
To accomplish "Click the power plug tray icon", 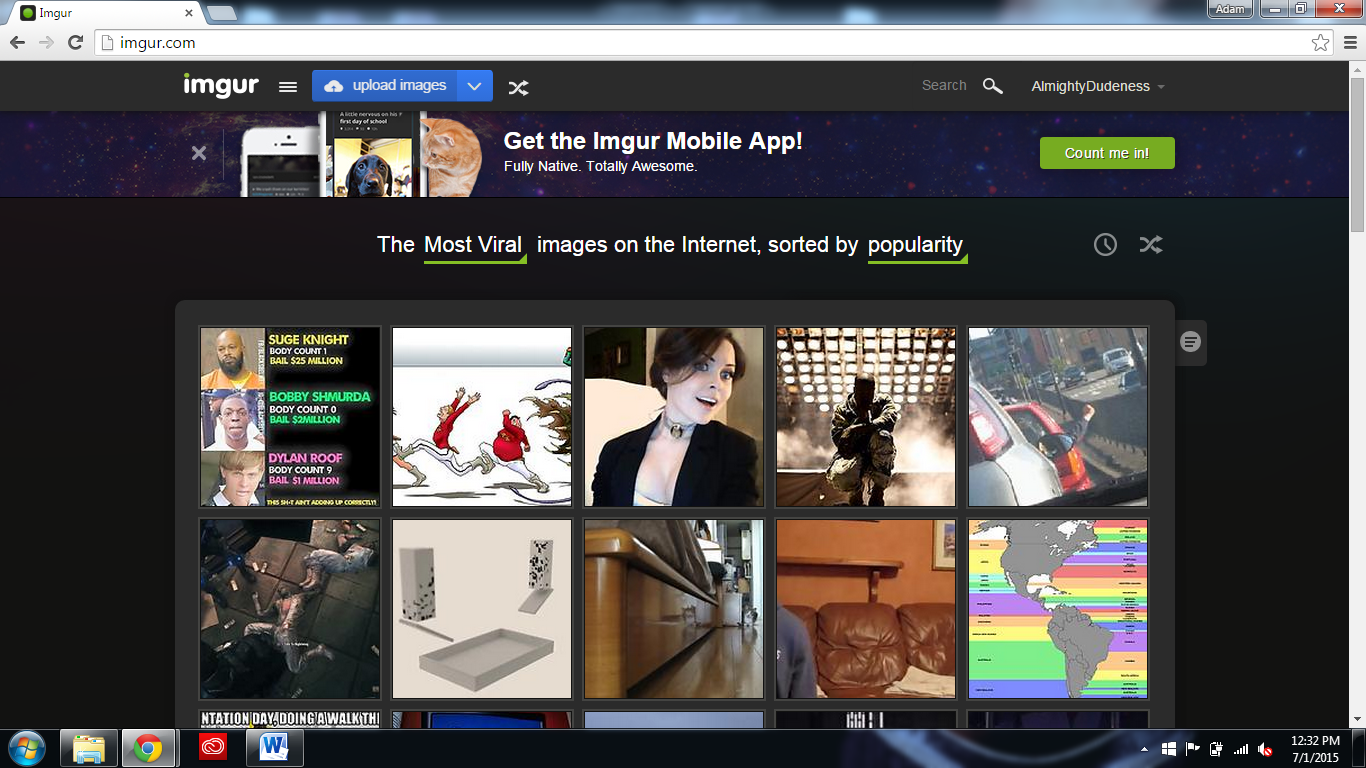I will pyautogui.click(x=1217, y=749).
